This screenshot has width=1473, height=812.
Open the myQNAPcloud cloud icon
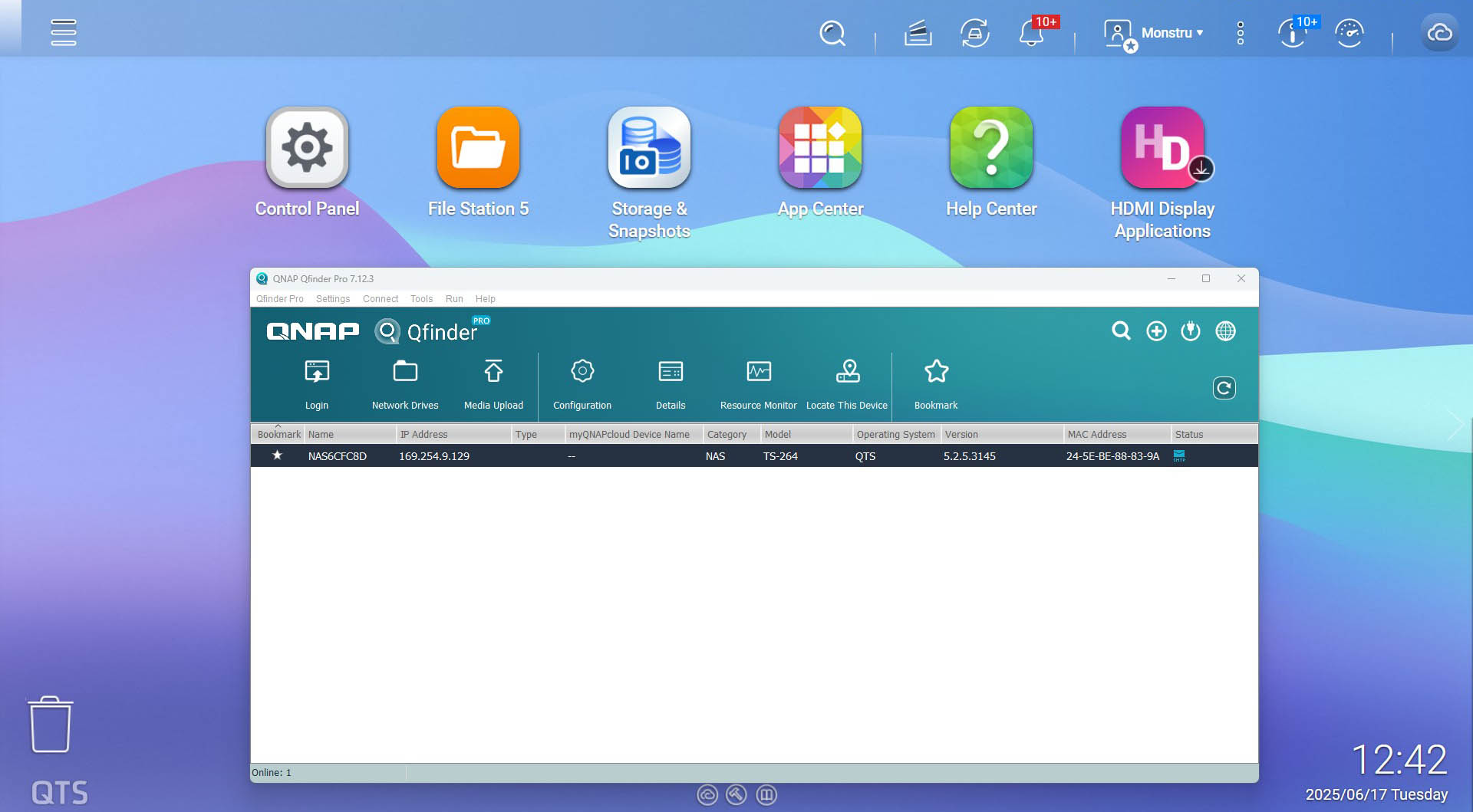tap(1439, 33)
